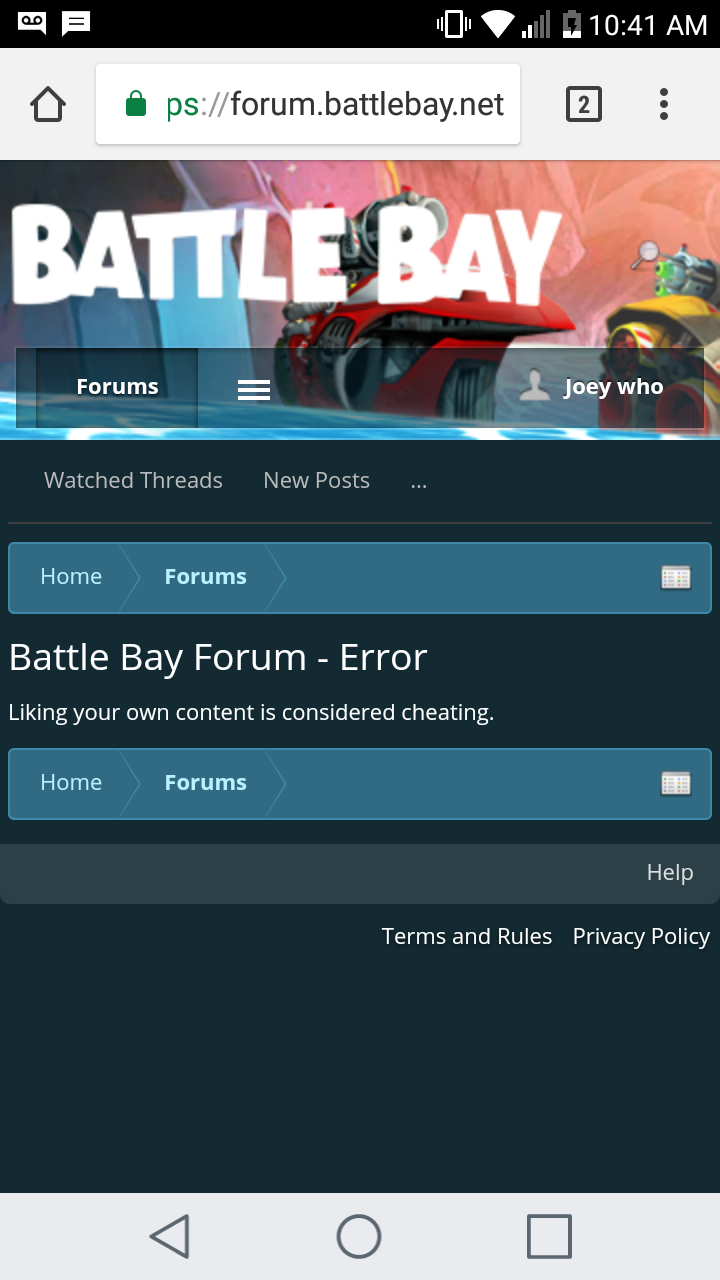720x1280 pixels.
Task: Select the 'Liking your own content' error message
Action: click(251, 712)
